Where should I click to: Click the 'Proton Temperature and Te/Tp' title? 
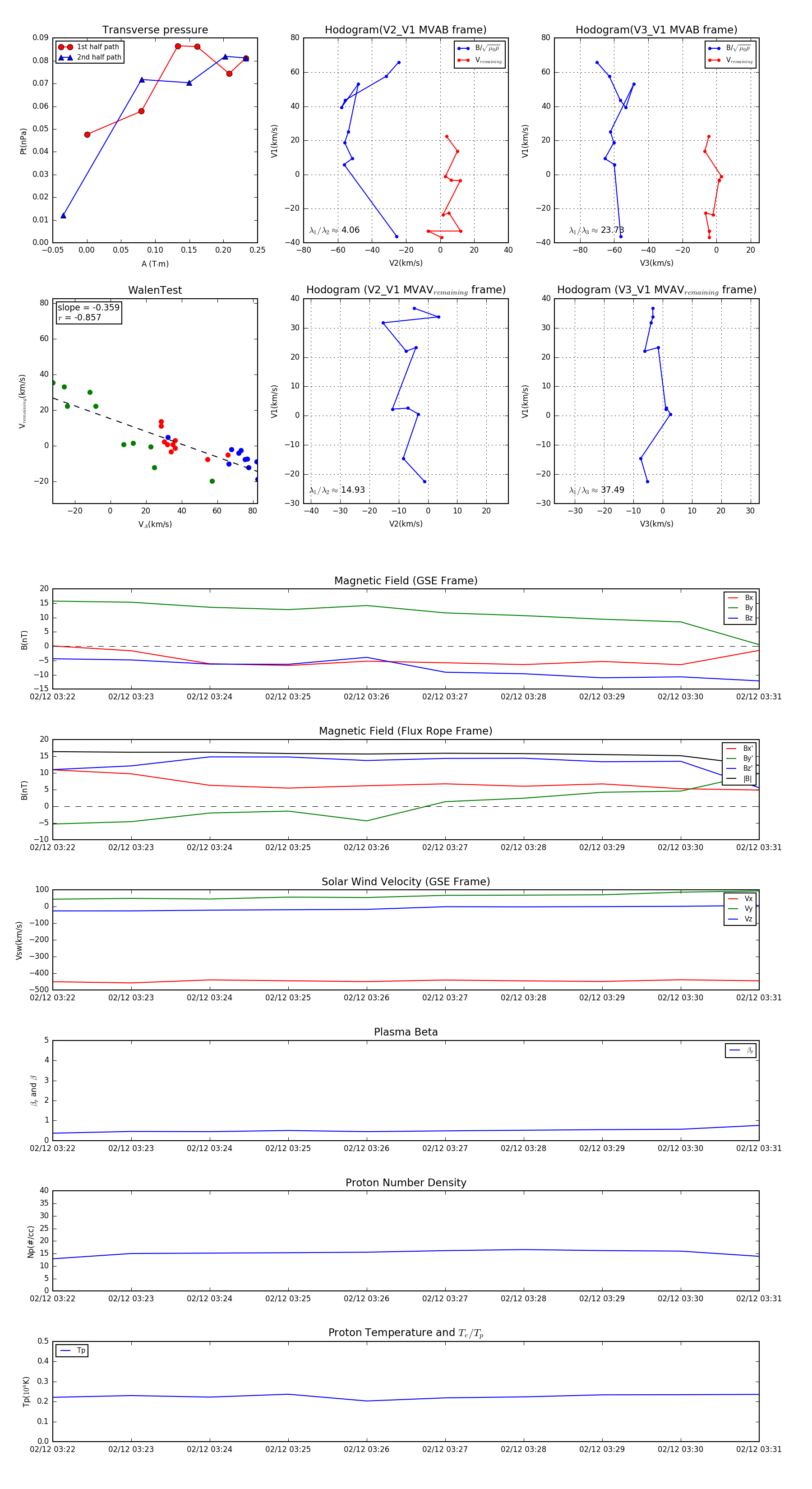[406, 1333]
